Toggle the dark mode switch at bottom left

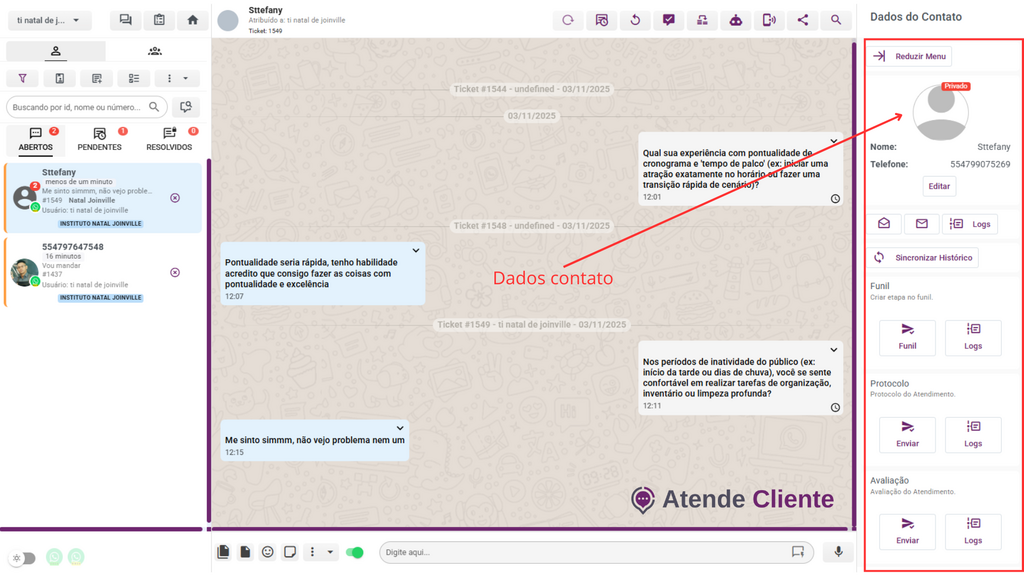[x=22, y=558]
